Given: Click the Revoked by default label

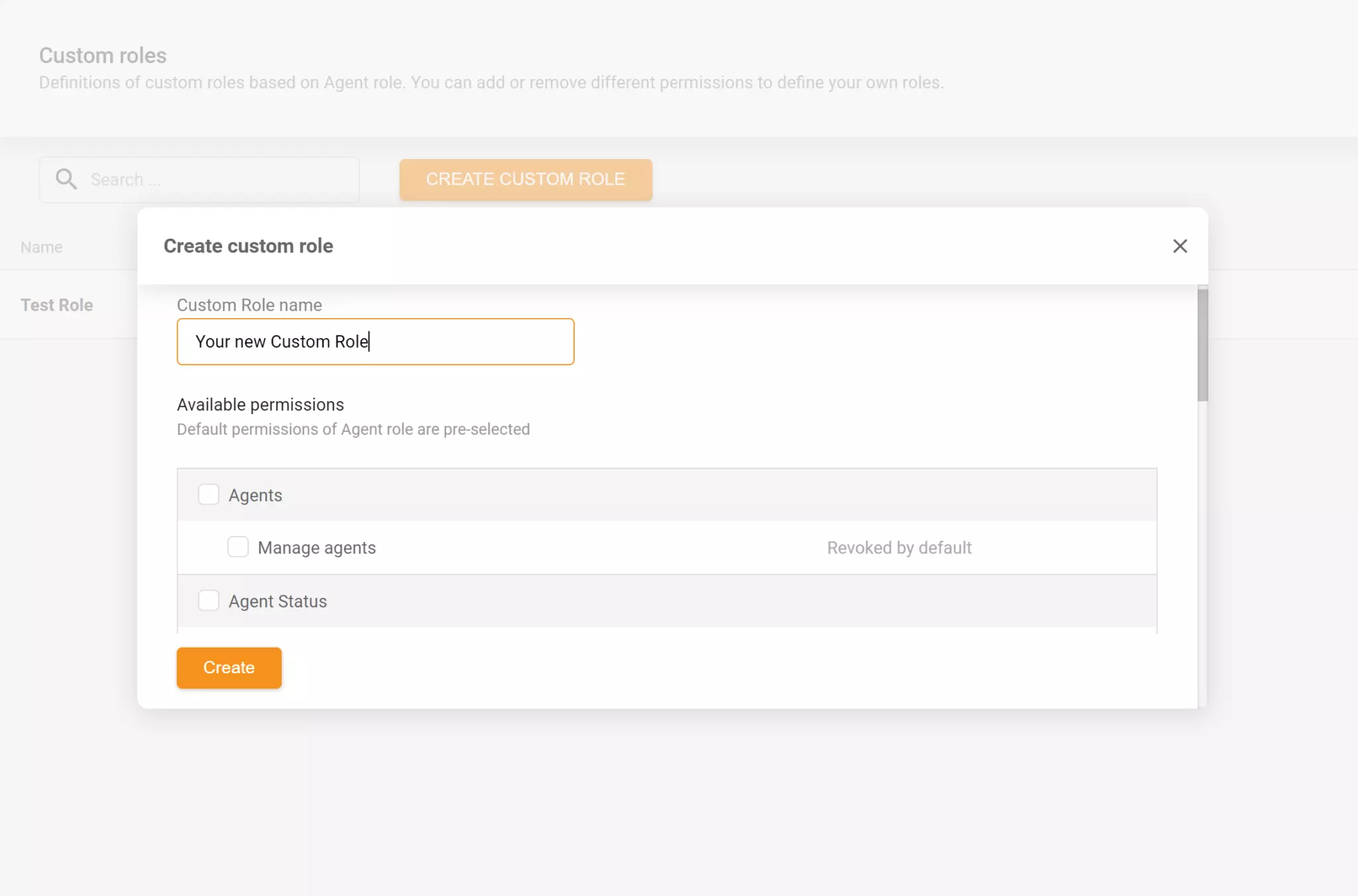Looking at the screenshot, I should (898, 547).
